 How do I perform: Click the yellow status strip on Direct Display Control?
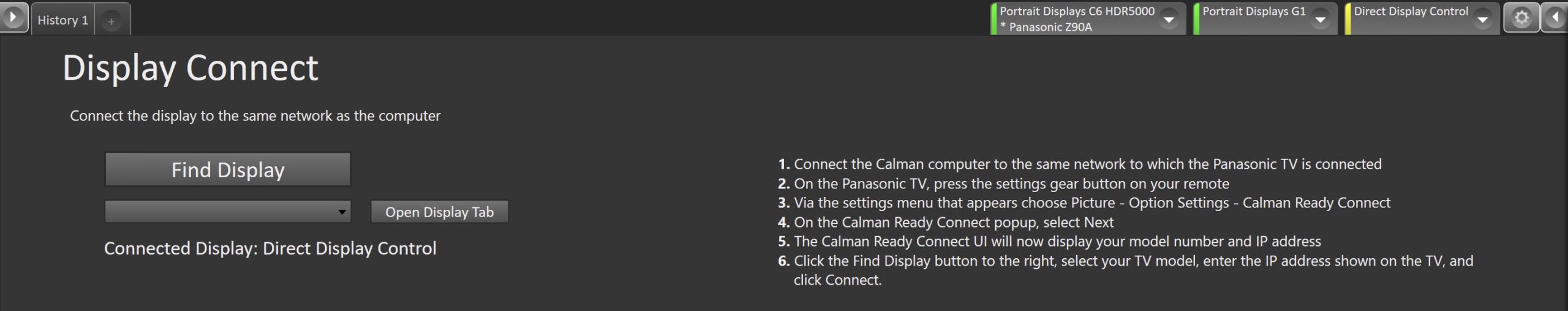[x=1347, y=19]
